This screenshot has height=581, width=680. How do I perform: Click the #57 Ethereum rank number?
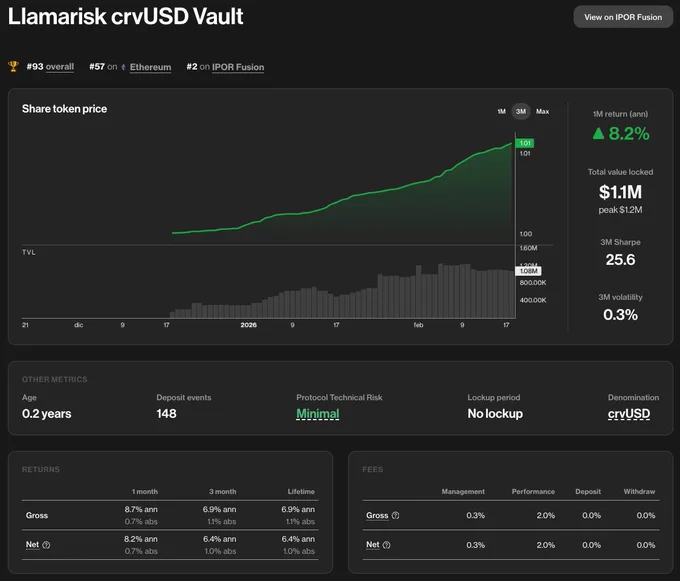coord(97,66)
